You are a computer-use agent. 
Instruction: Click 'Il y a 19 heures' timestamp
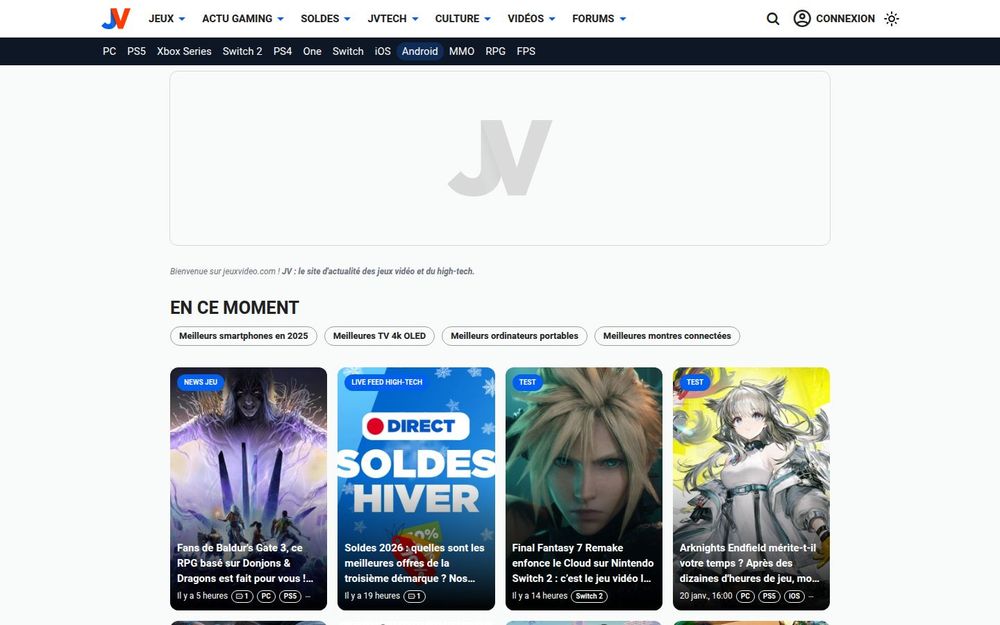(x=372, y=596)
